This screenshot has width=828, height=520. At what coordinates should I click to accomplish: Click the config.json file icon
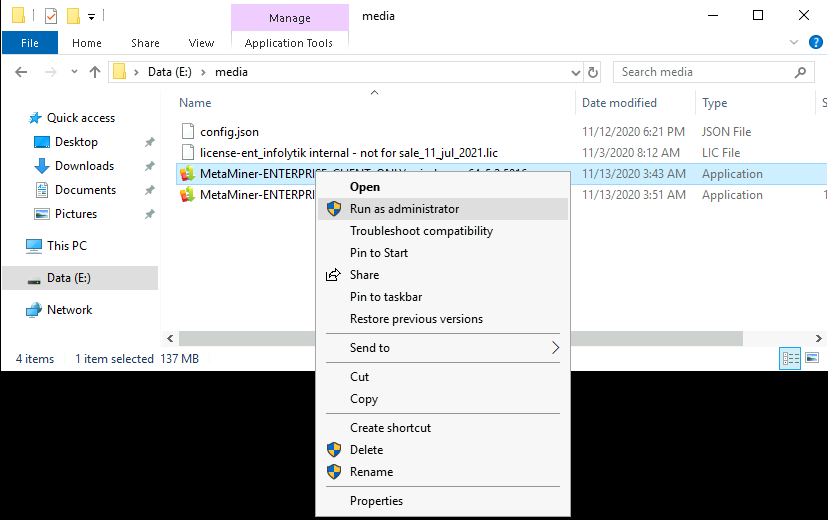pyautogui.click(x=187, y=131)
